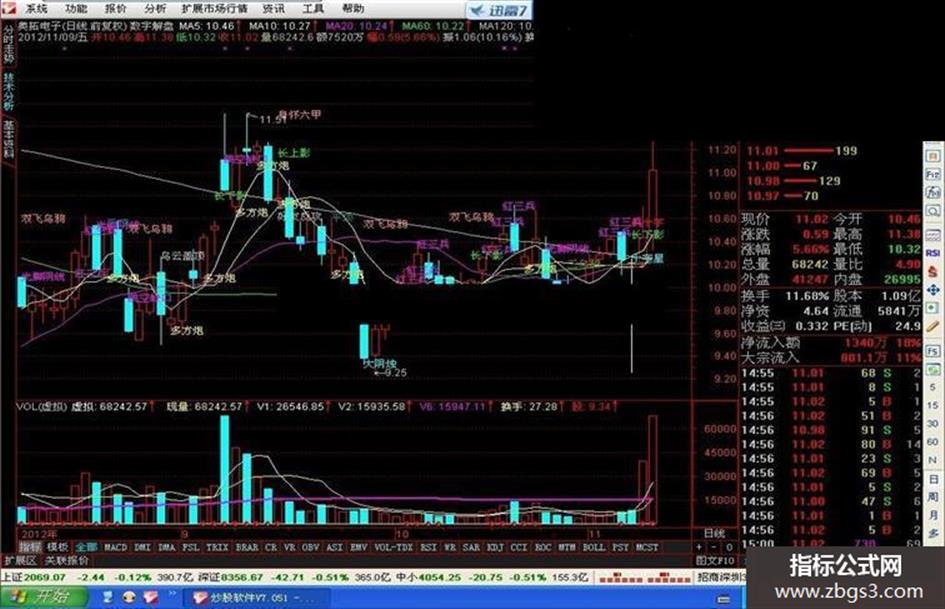Click the green plus add icon
The height and width of the screenshot is (609, 945).
[x=932, y=308]
